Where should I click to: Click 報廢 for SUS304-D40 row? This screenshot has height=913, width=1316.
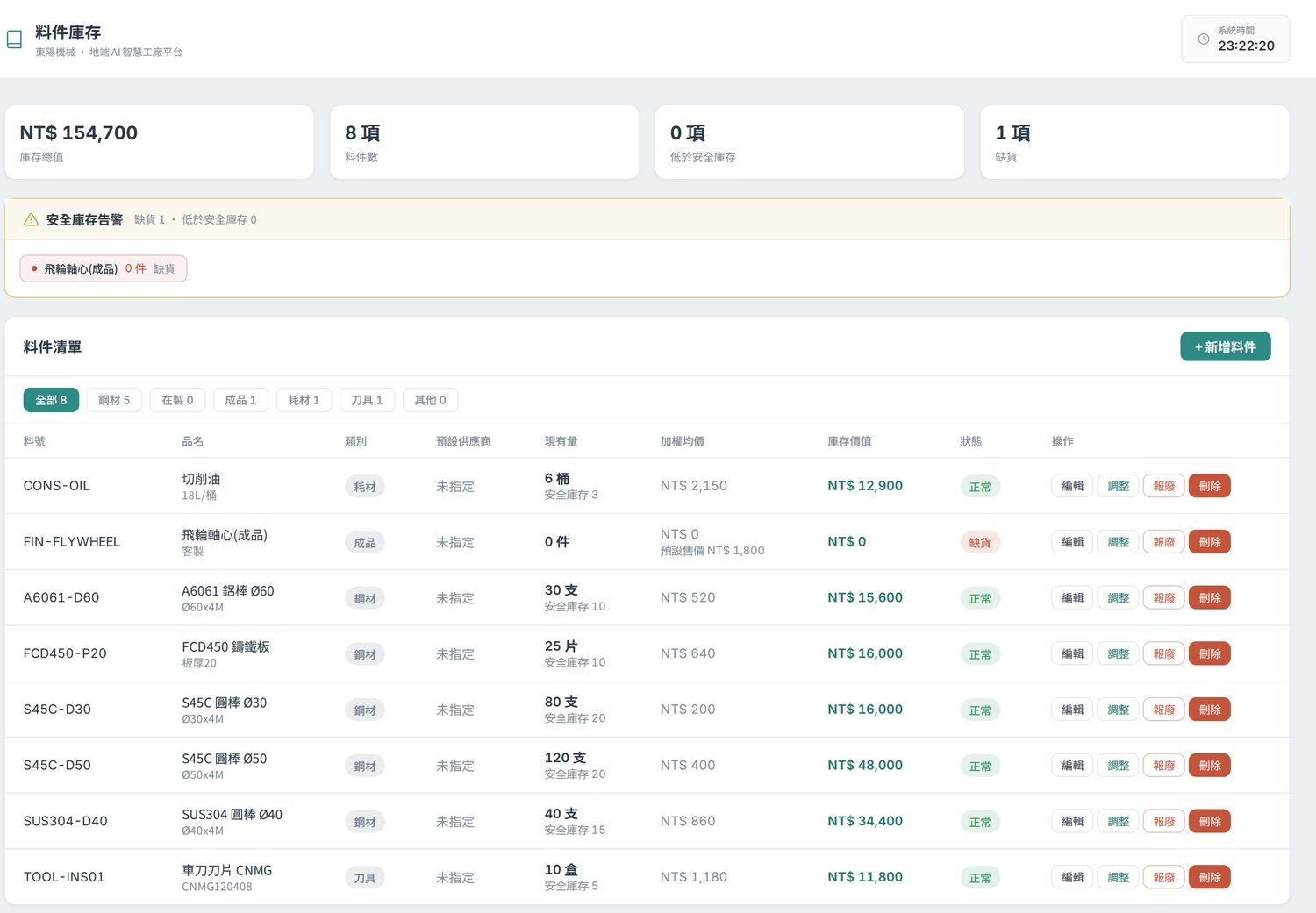point(1163,822)
